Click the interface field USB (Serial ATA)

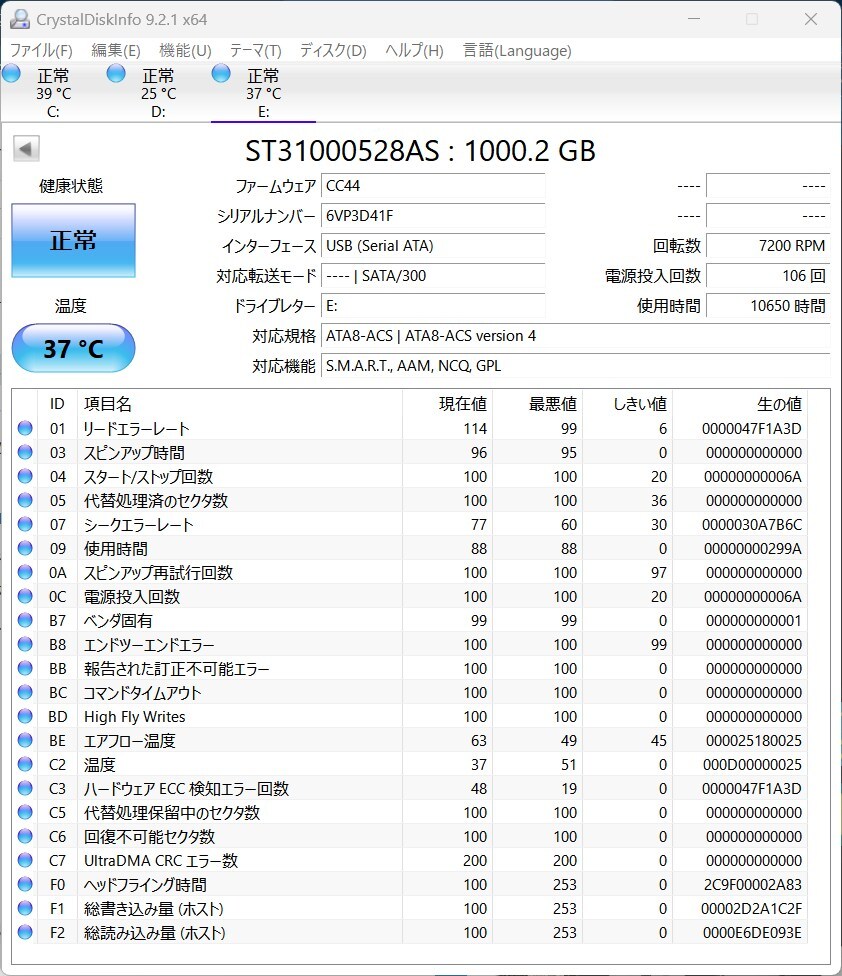[x=433, y=245]
